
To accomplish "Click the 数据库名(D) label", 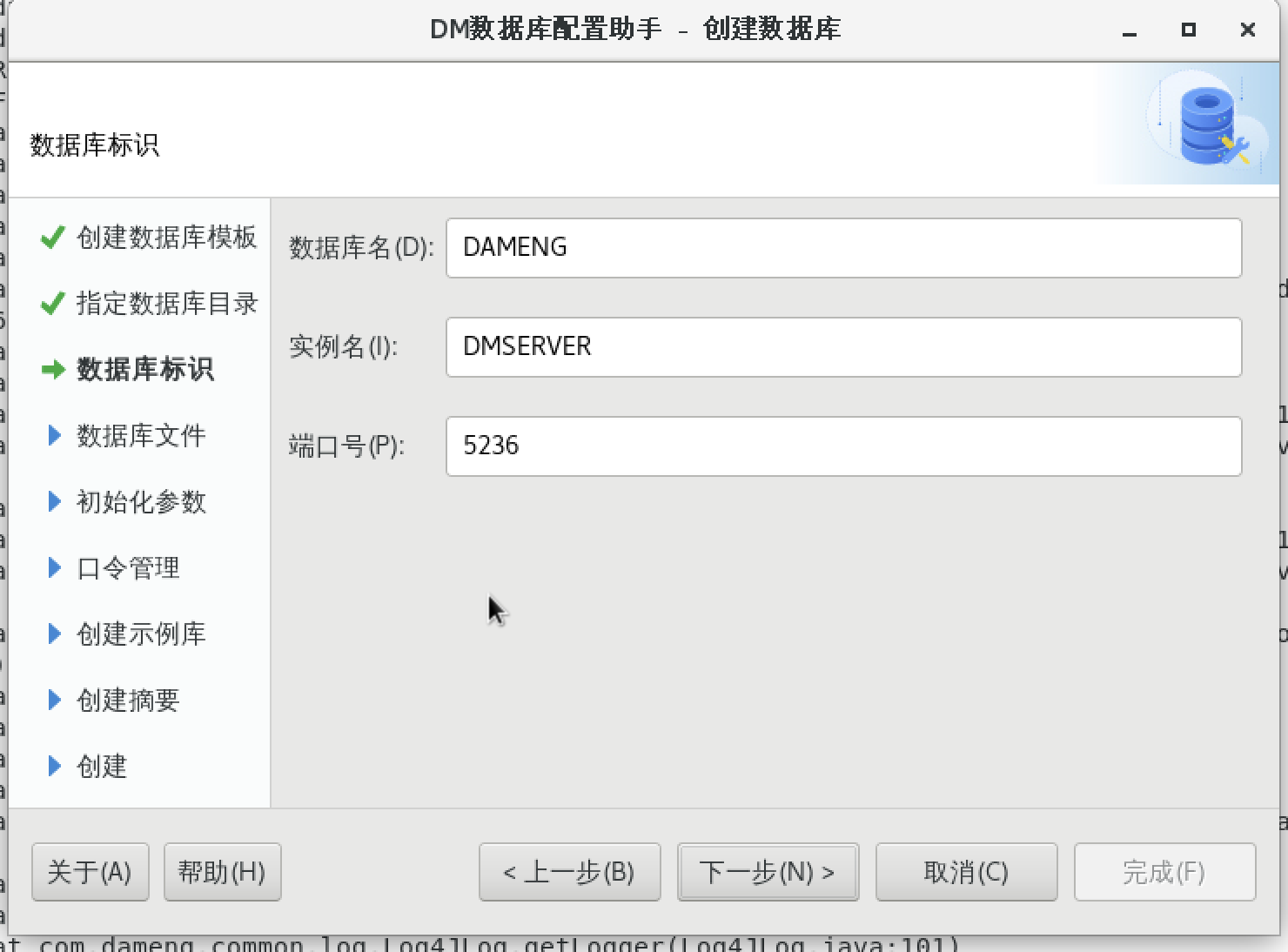I will pos(361,248).
